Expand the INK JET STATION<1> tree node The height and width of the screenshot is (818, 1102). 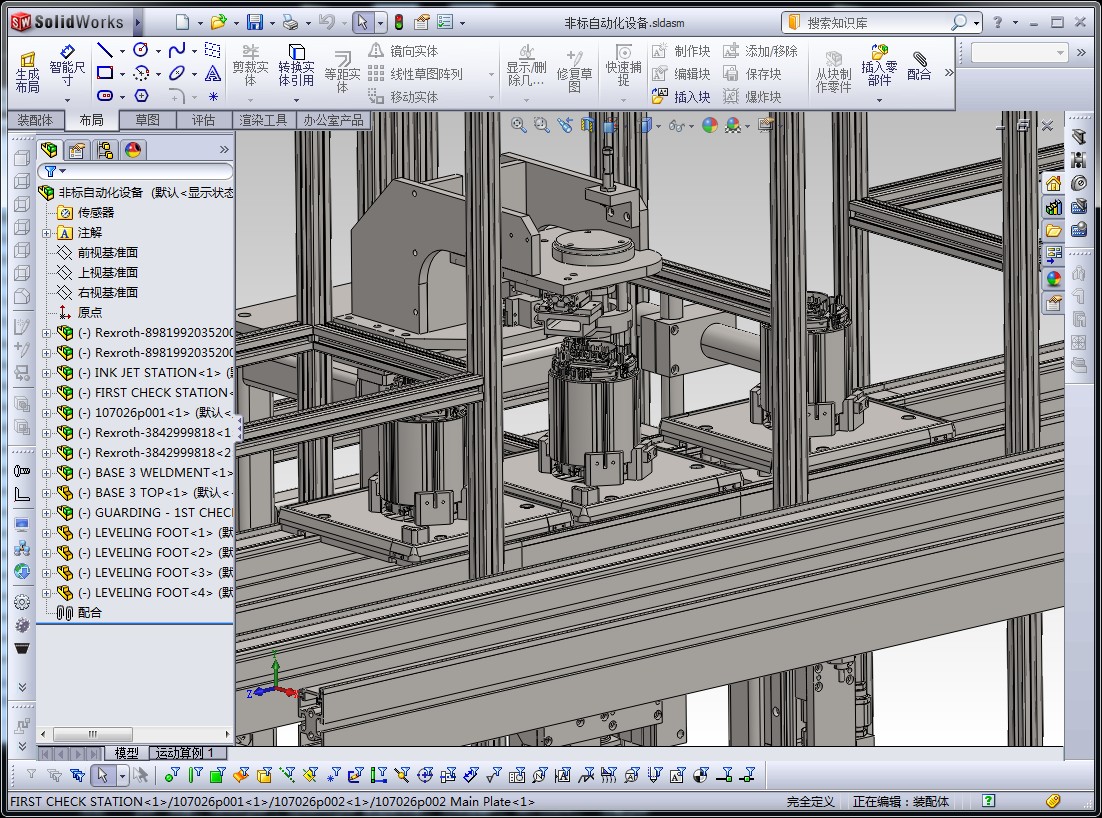(x=46, y=373)
